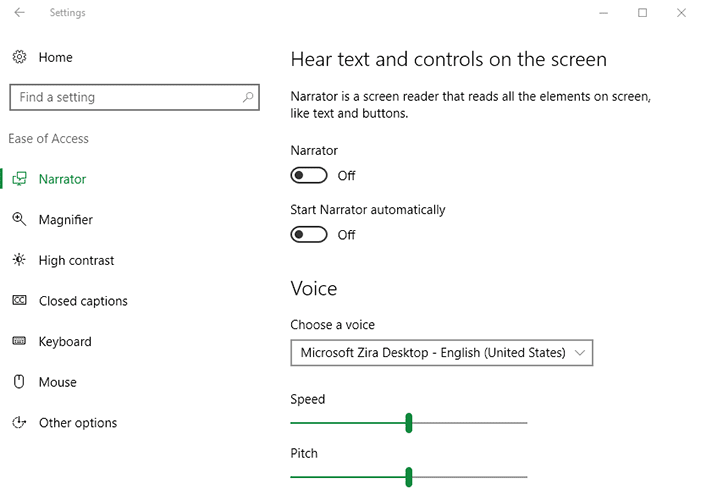Open the Other options page
701x500 pixels.
(78, 423)
